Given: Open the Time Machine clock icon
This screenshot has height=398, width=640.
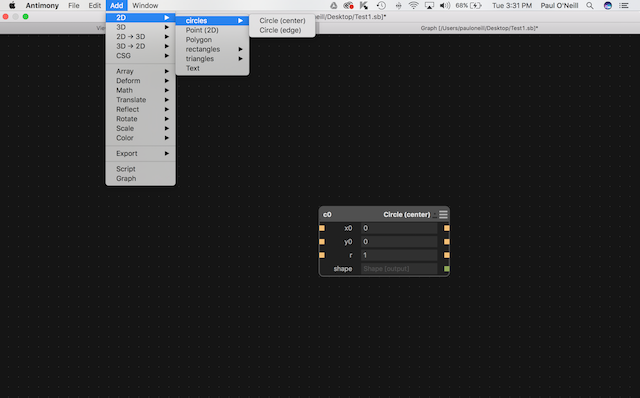Looking at the screenshot, I should pos(381,5).
